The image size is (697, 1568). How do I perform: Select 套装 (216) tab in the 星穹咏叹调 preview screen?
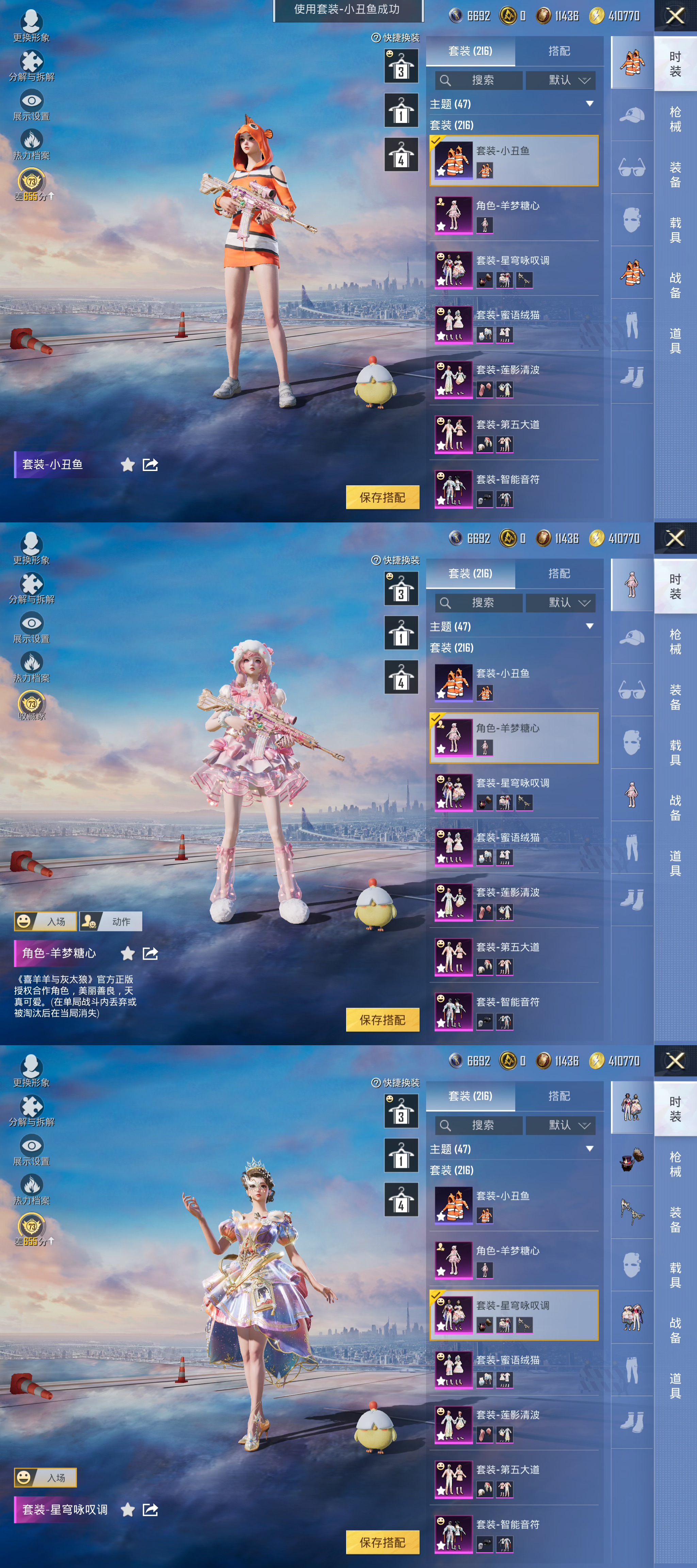[470, 1096]
